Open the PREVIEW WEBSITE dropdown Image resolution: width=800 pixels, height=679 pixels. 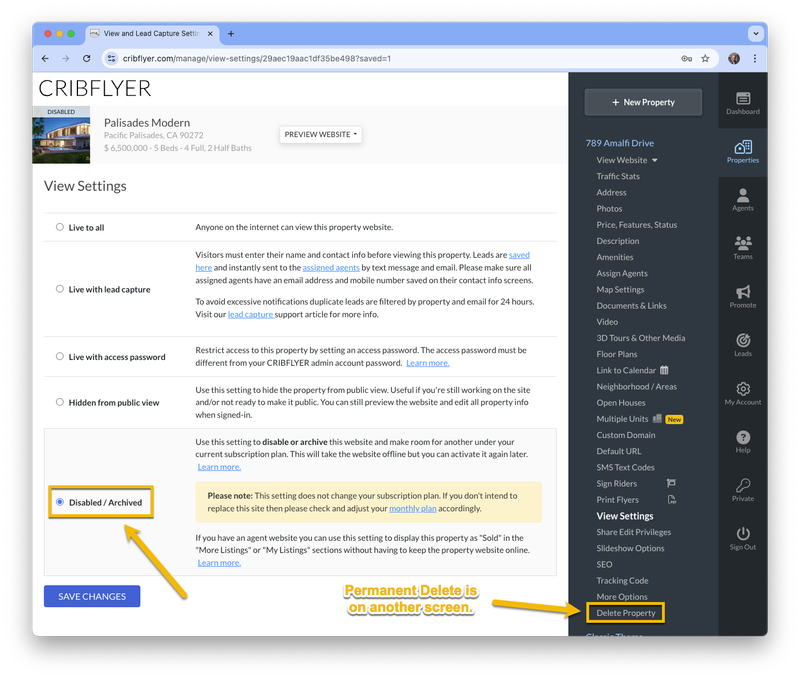320,135
